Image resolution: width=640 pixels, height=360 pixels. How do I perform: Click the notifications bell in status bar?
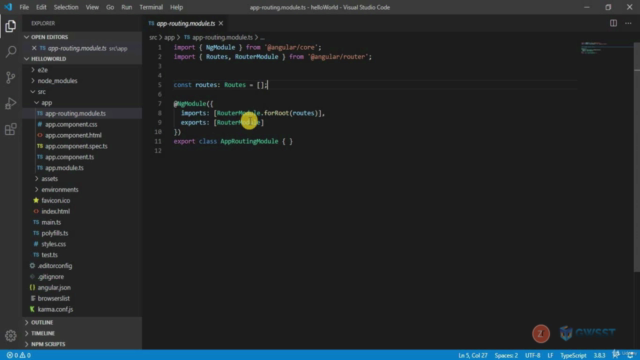tap(631, 356)
